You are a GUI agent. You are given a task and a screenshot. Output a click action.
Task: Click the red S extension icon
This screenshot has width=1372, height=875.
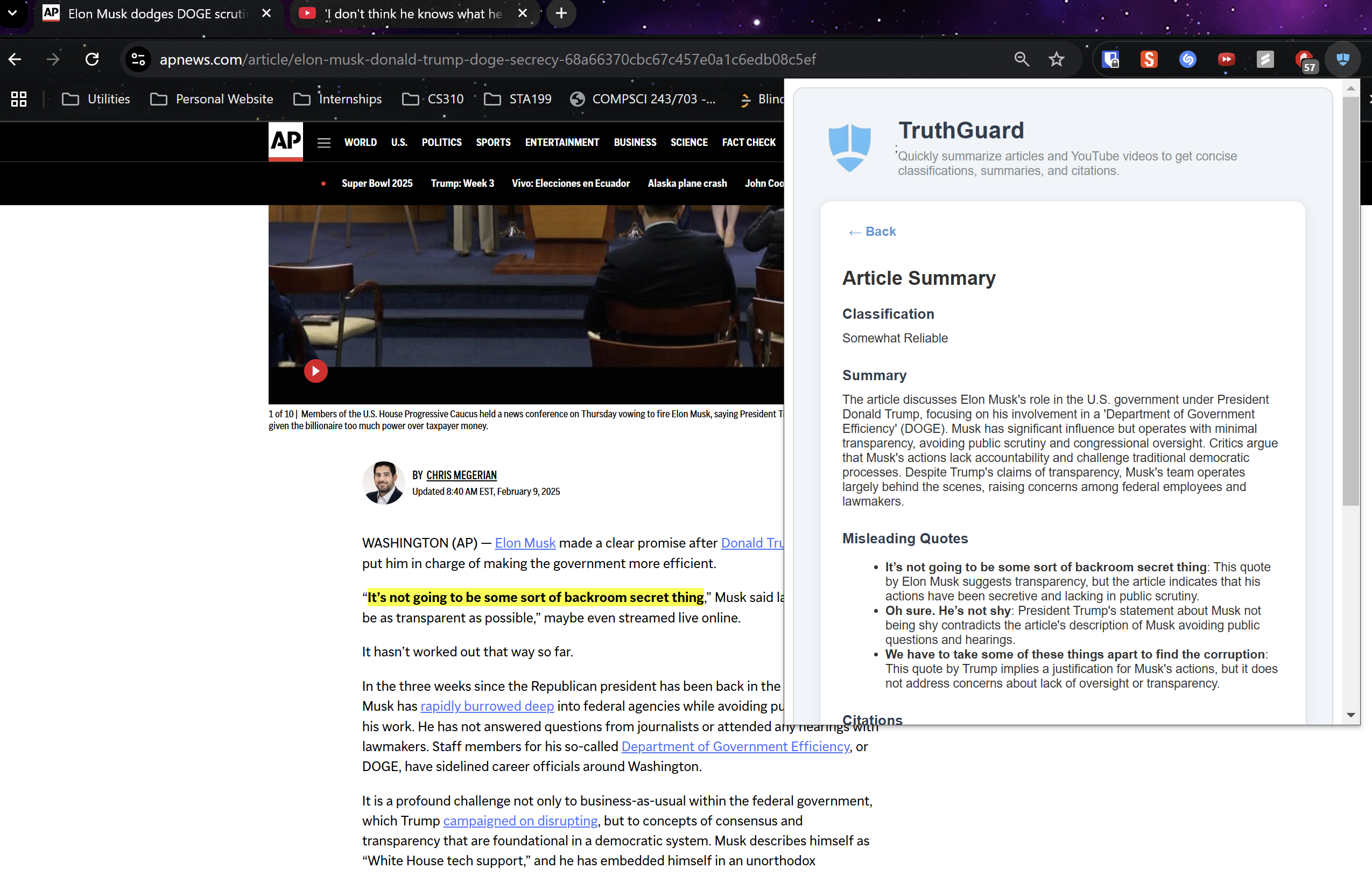point(1149,59)
